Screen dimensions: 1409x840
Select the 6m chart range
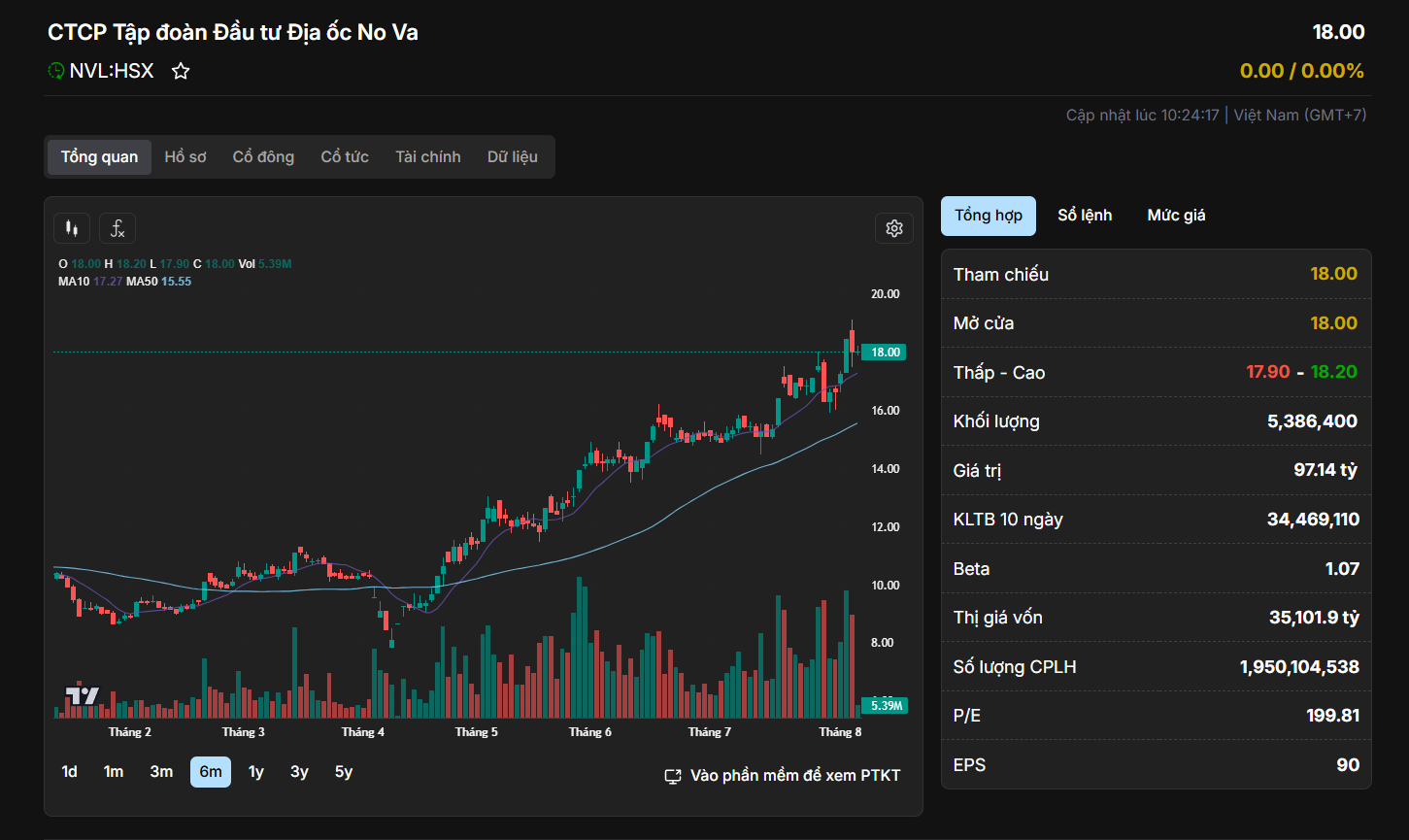click(211, 772)
